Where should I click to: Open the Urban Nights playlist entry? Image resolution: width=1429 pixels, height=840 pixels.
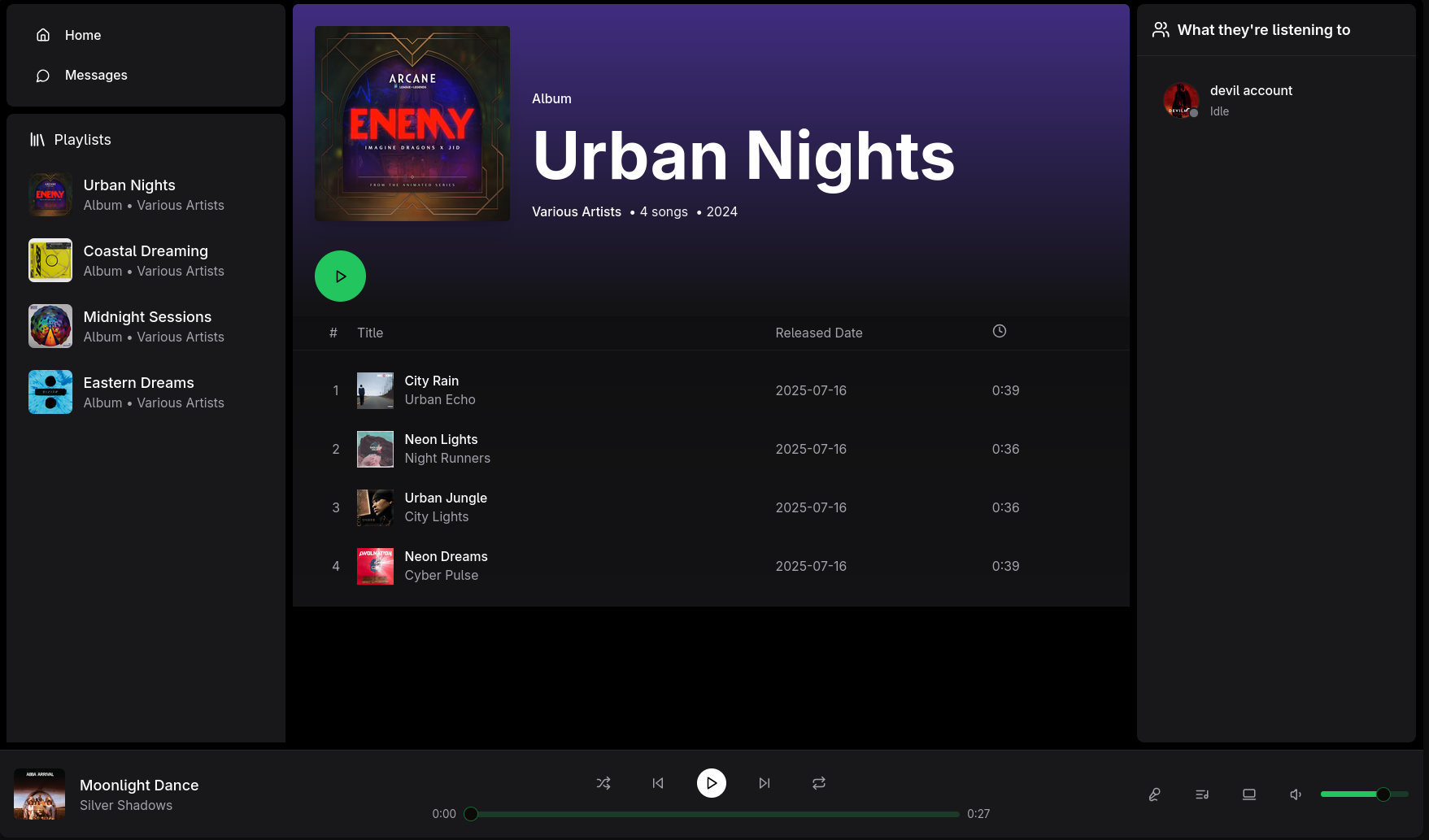click(x=146, y=194)
